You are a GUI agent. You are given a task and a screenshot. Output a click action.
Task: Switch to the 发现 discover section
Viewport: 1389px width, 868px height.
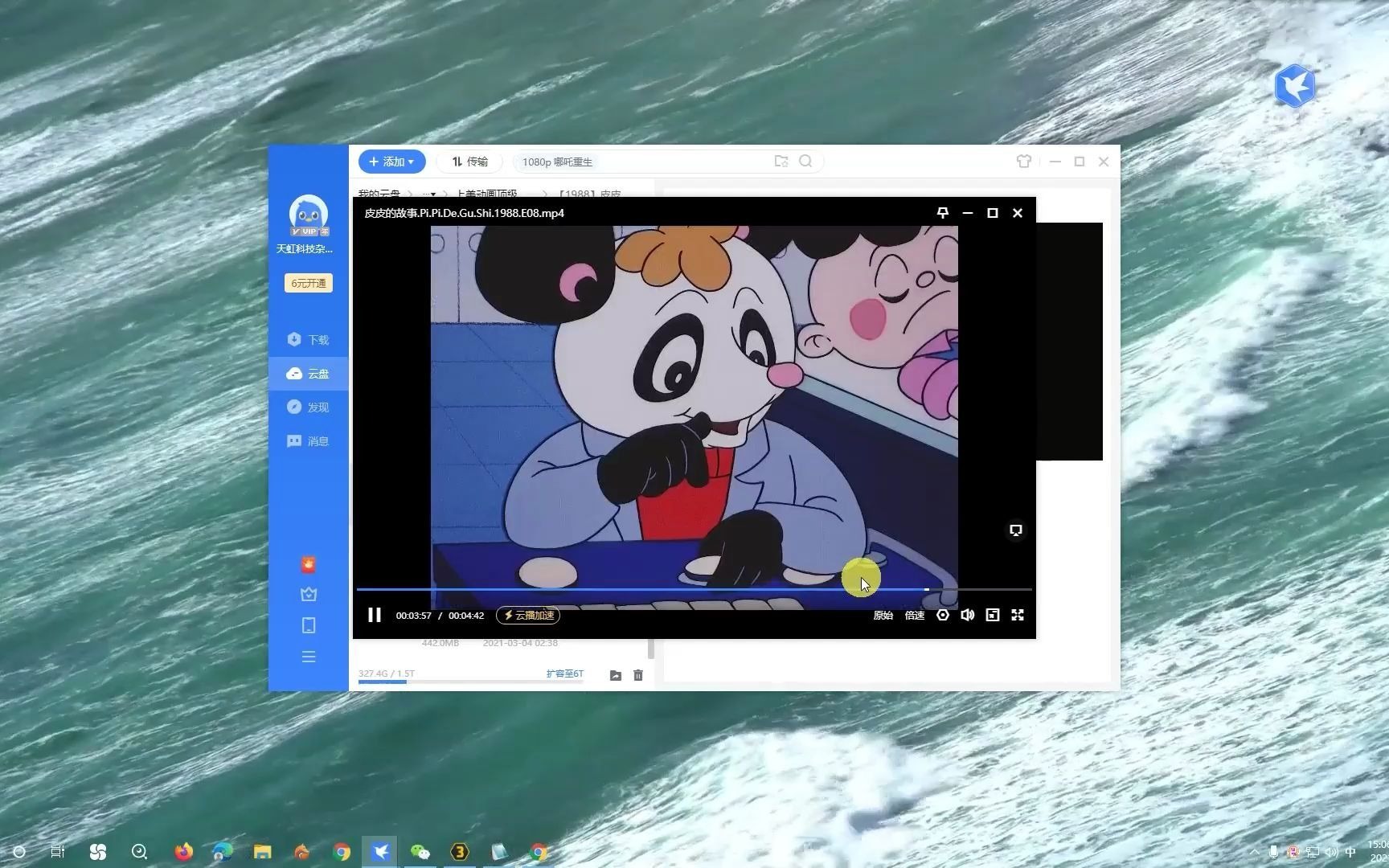[x=309, y=407]
